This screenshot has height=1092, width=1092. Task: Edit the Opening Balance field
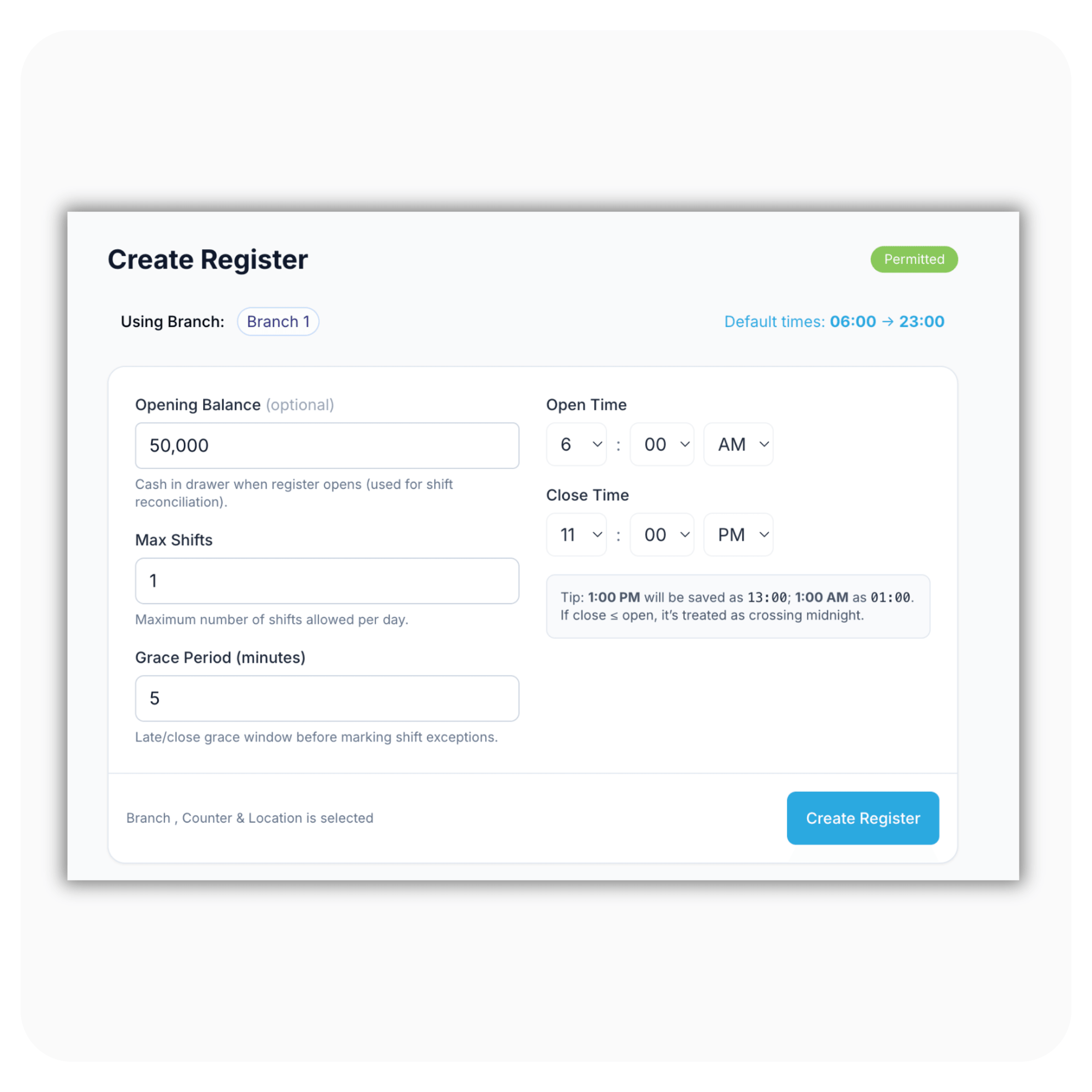327,446
